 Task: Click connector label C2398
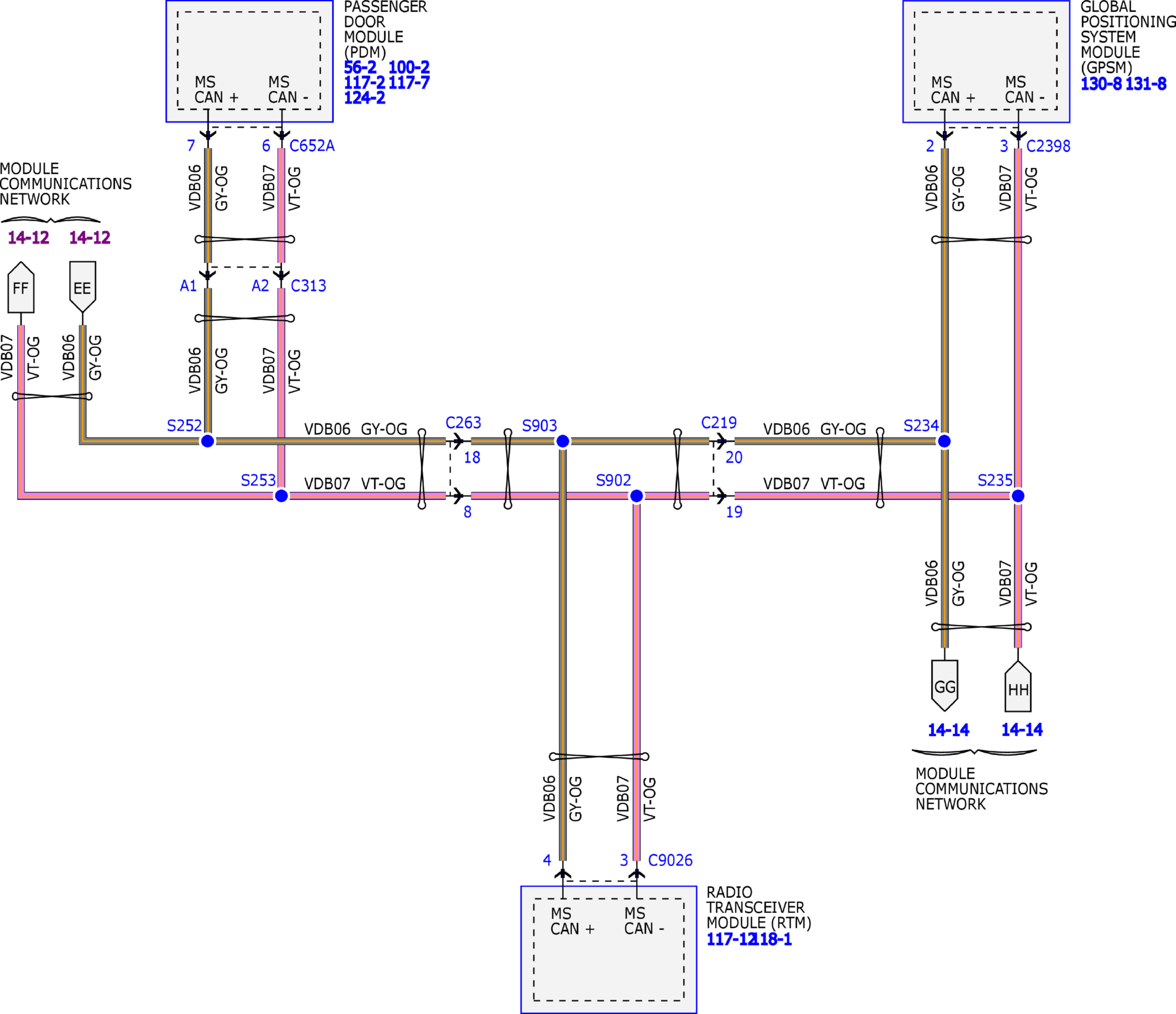[1048, 146]
